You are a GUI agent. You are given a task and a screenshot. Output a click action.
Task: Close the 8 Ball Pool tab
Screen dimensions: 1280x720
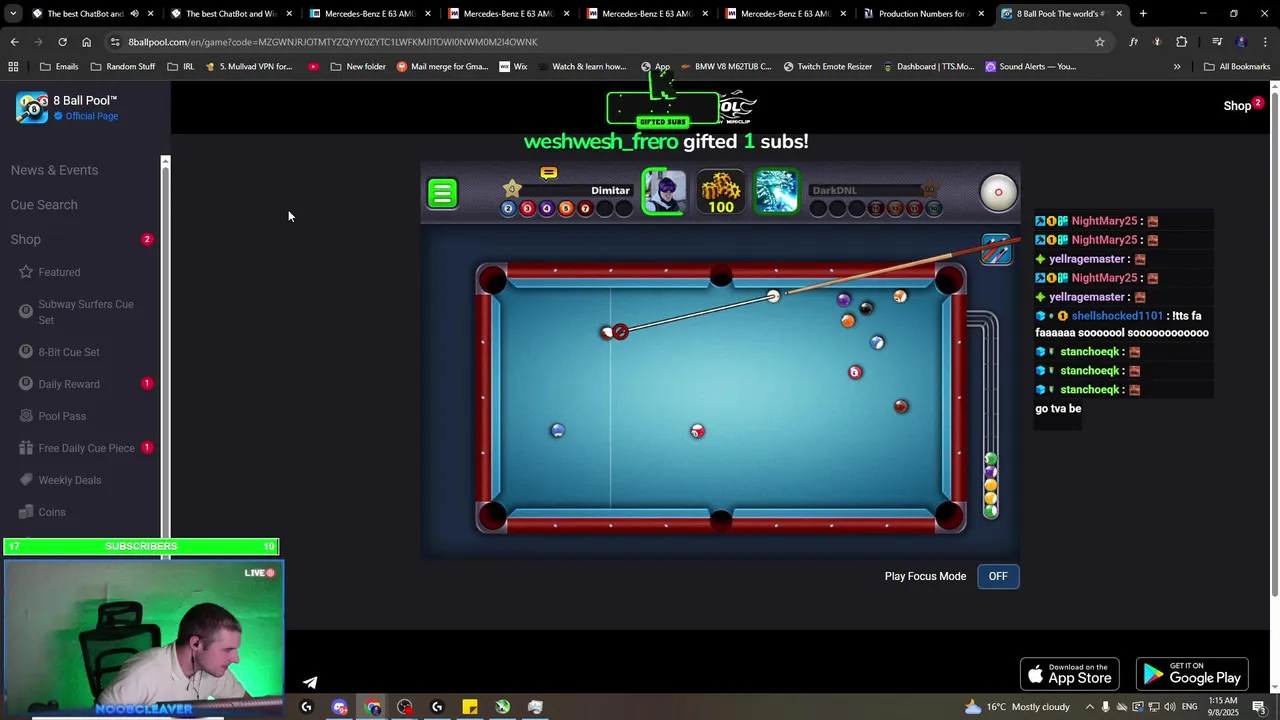tap(1119, 14)
